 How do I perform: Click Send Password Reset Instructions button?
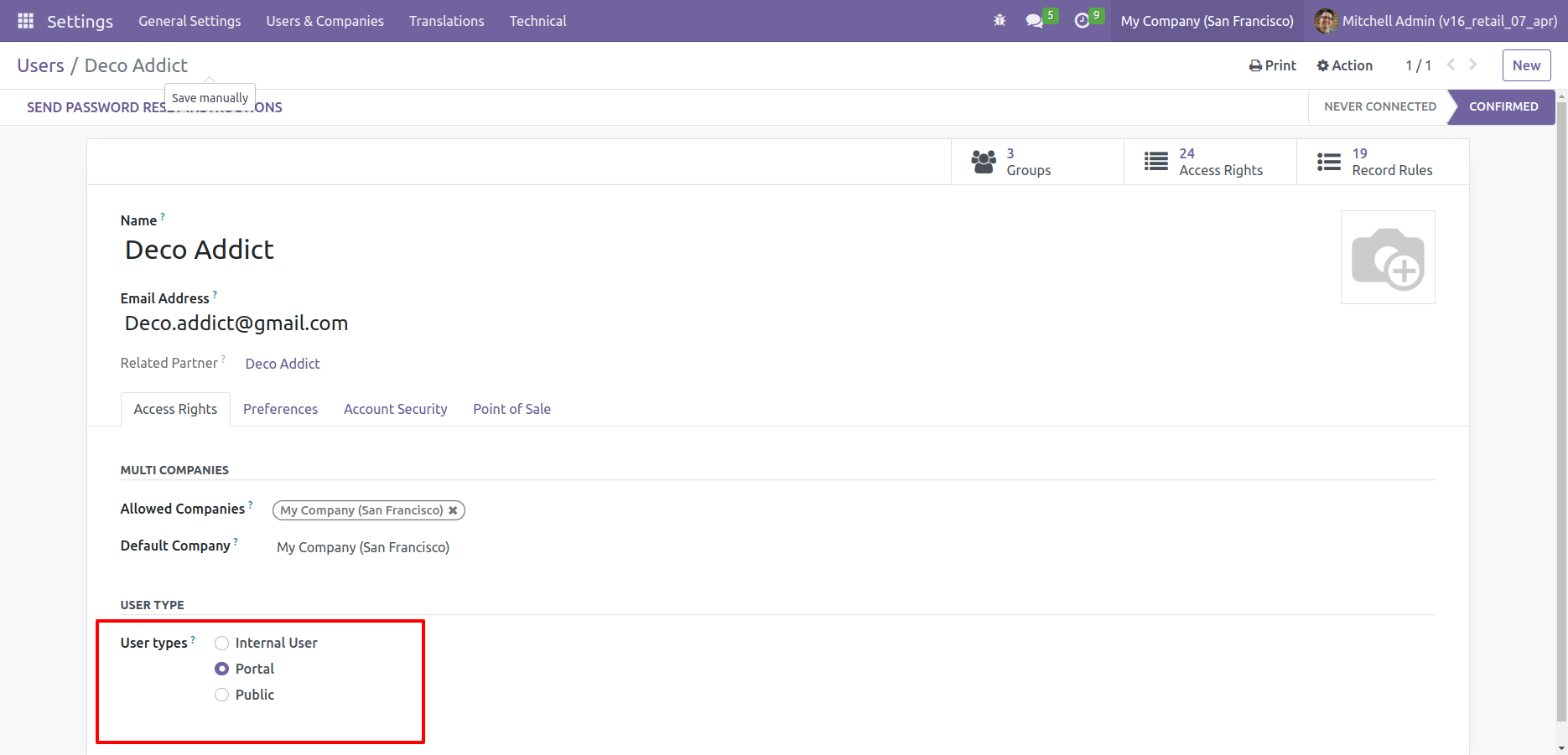(154, 107)
